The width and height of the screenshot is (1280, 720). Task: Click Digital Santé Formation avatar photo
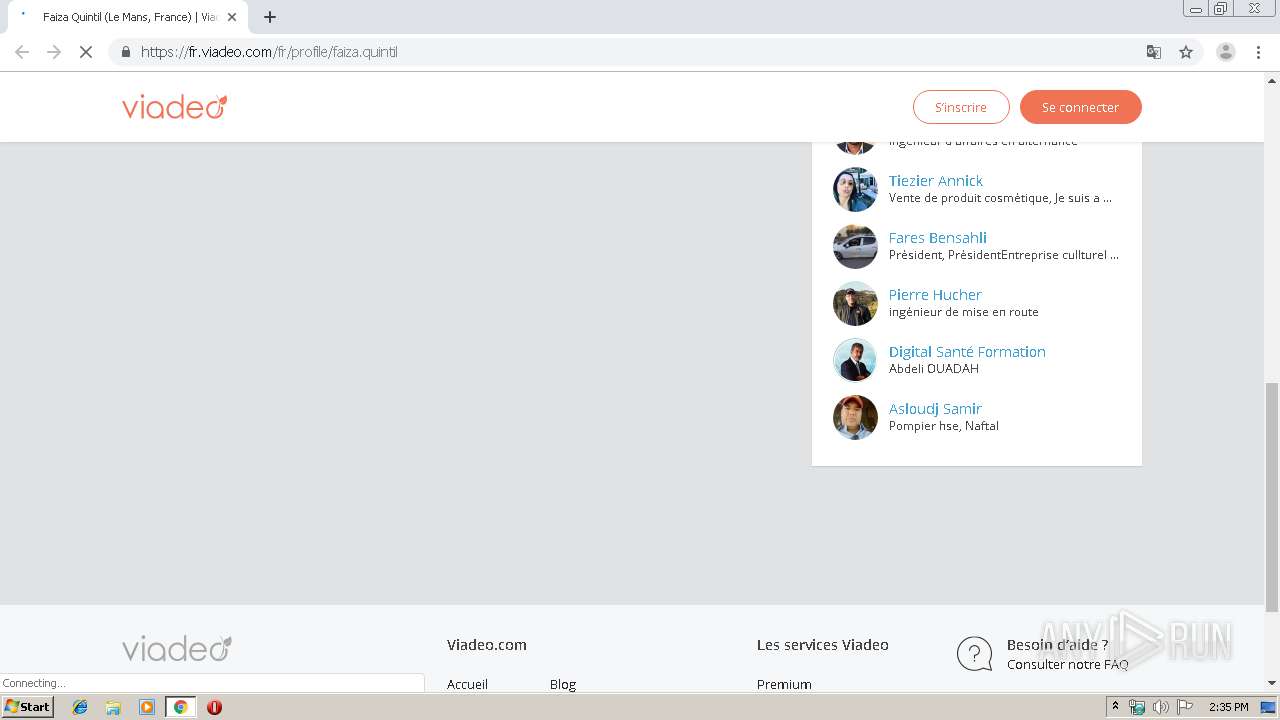tap(855, 360)
